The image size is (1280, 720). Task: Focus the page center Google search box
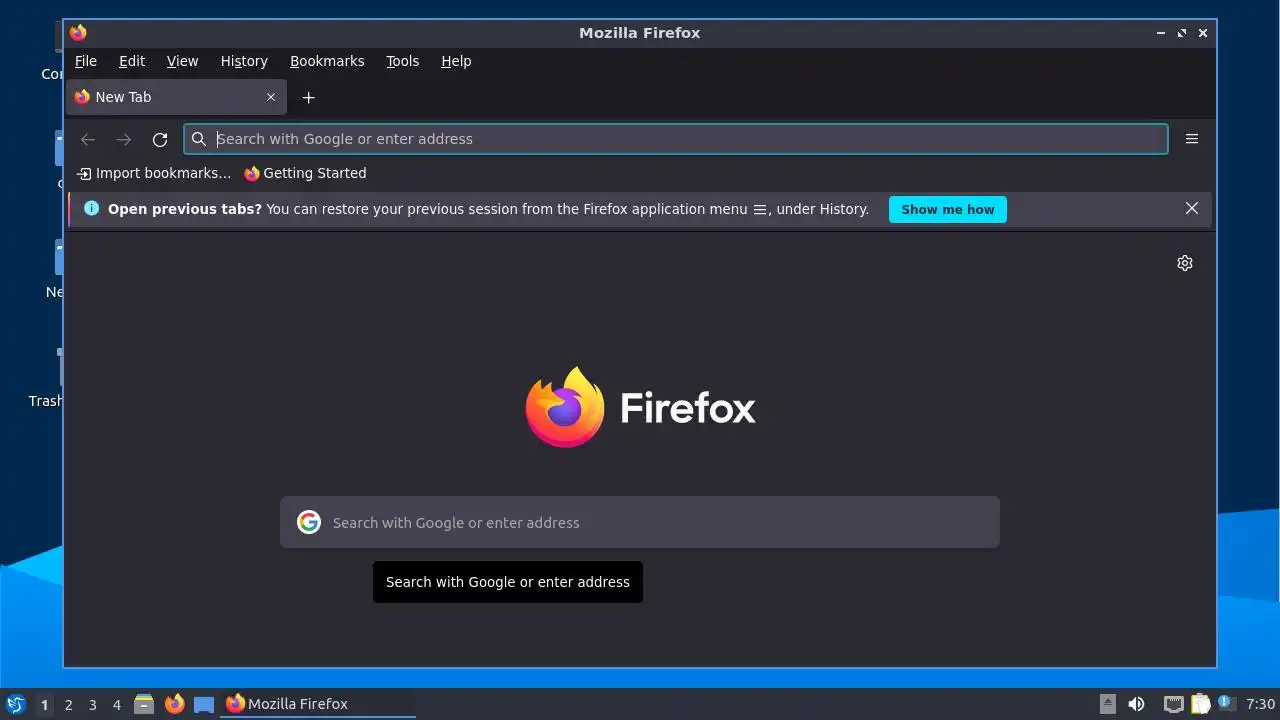coord(640,522)
